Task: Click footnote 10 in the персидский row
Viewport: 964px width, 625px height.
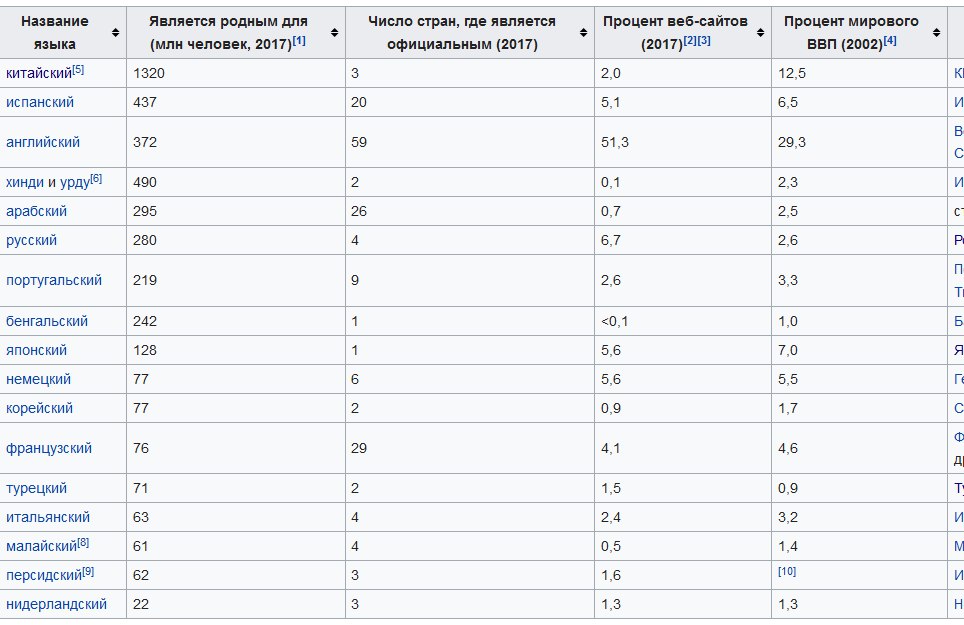Action: [786, 571]
